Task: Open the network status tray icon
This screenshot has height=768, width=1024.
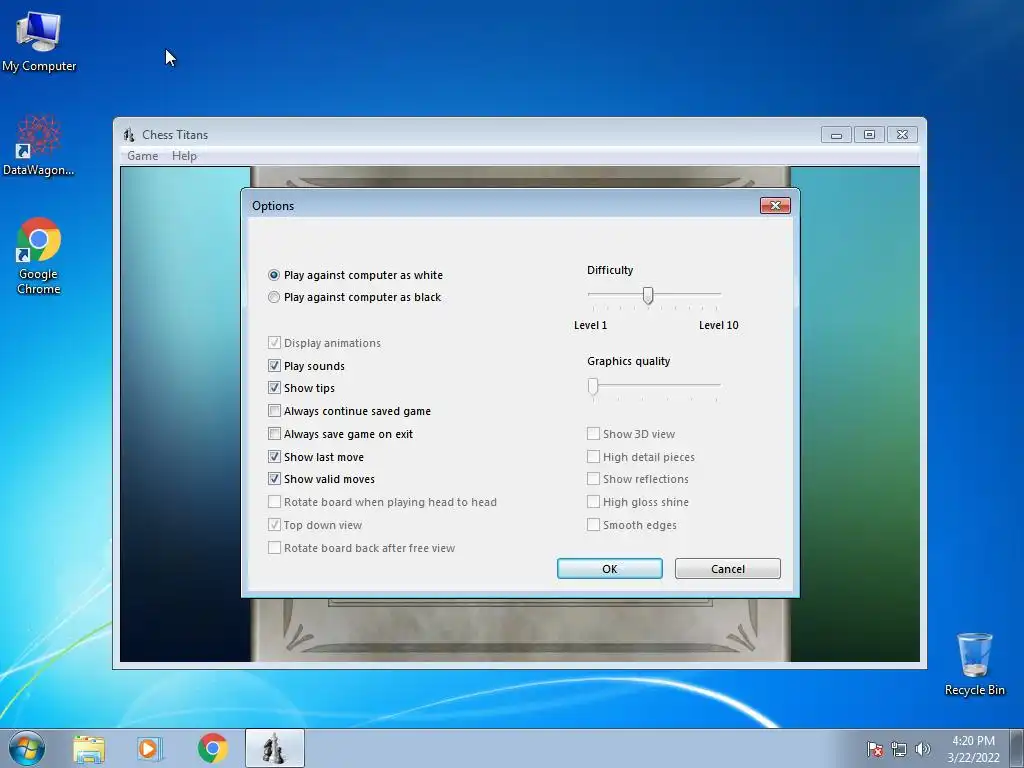Action: point(899,749)
